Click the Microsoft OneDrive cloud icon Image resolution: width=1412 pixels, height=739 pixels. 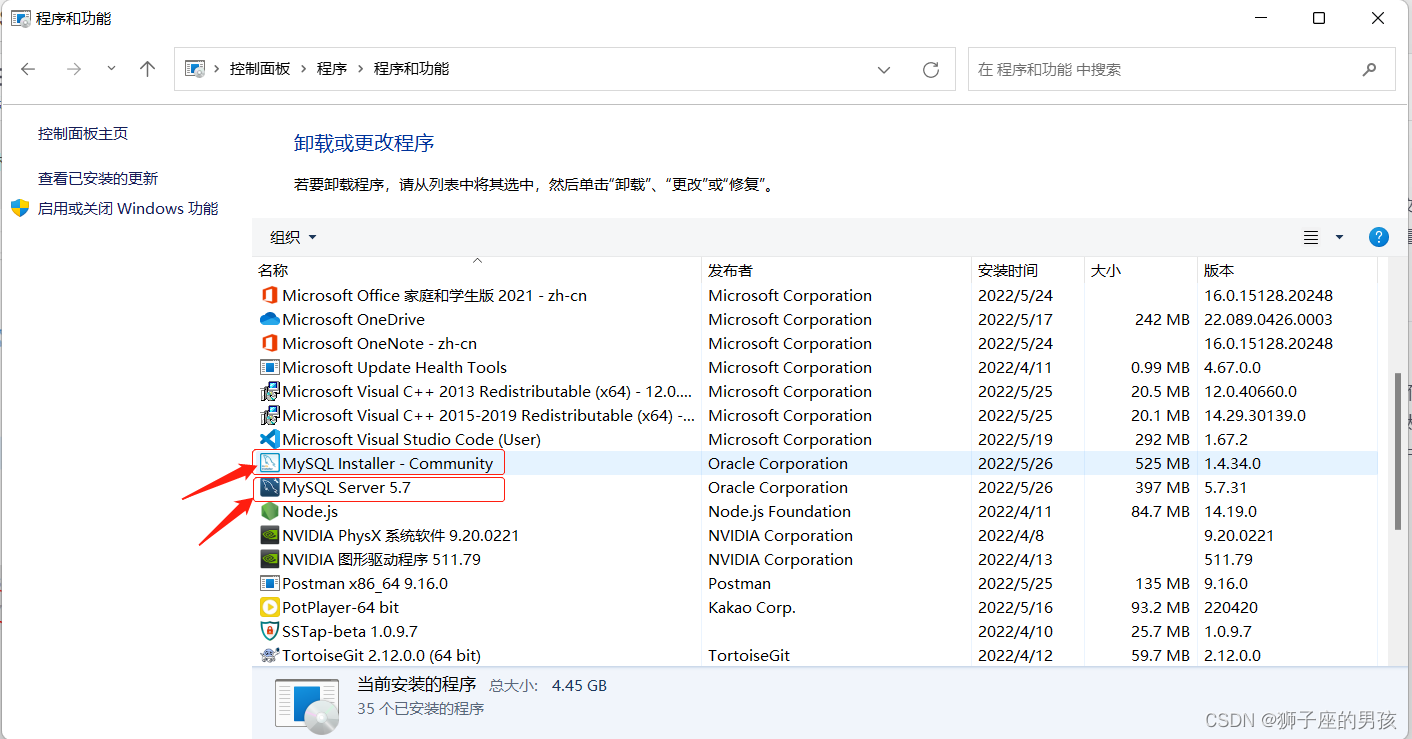point(269,319)
